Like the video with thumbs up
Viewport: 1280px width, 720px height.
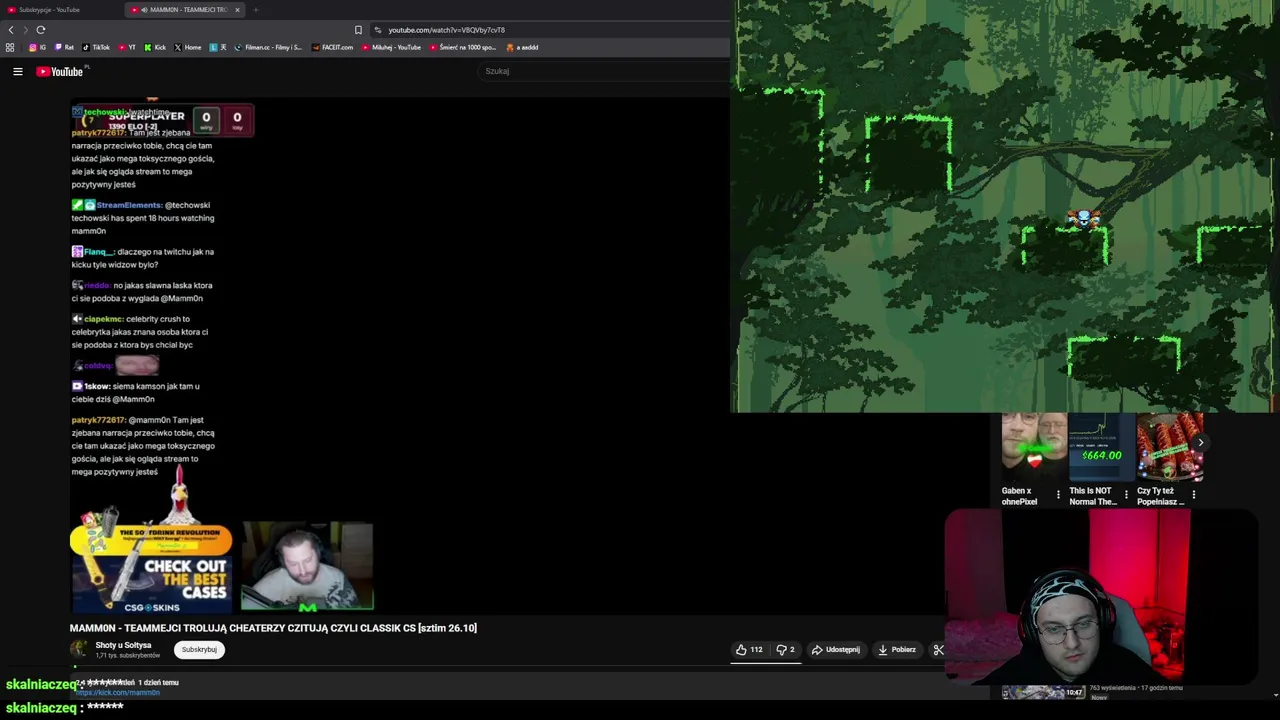point(749,650)
